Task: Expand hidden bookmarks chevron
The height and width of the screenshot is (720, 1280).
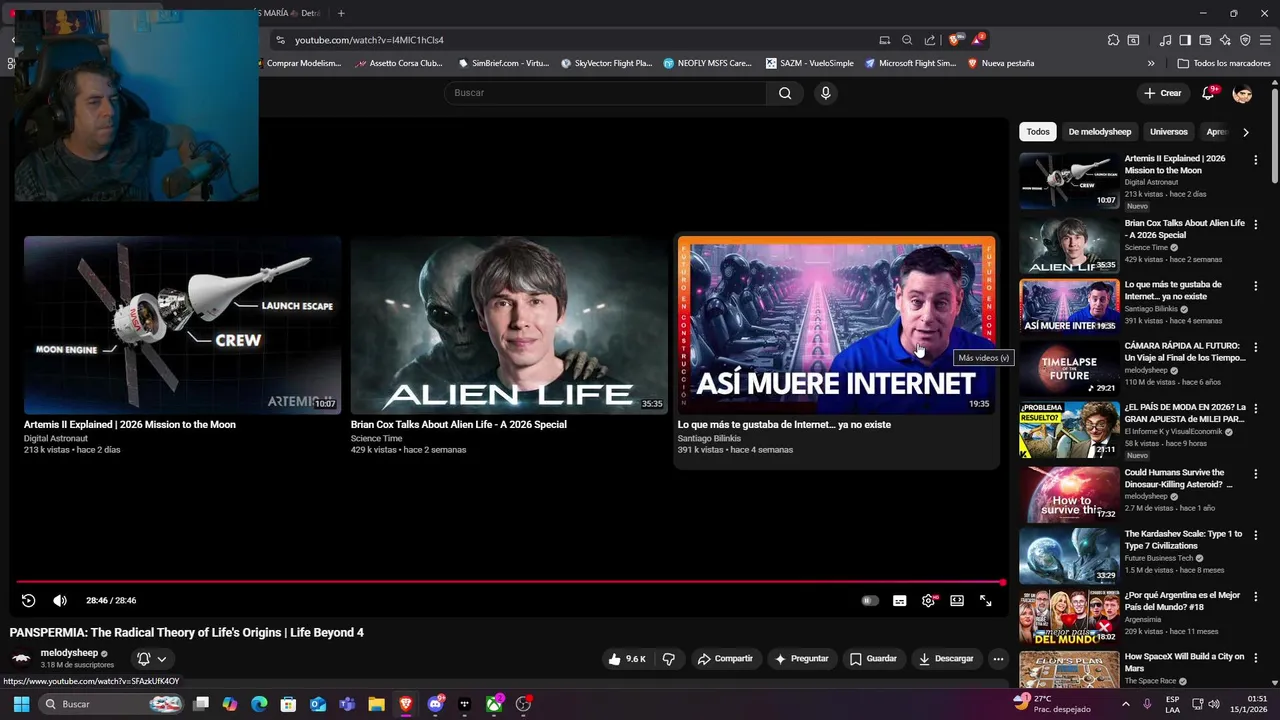Action: coord(1151,63)
